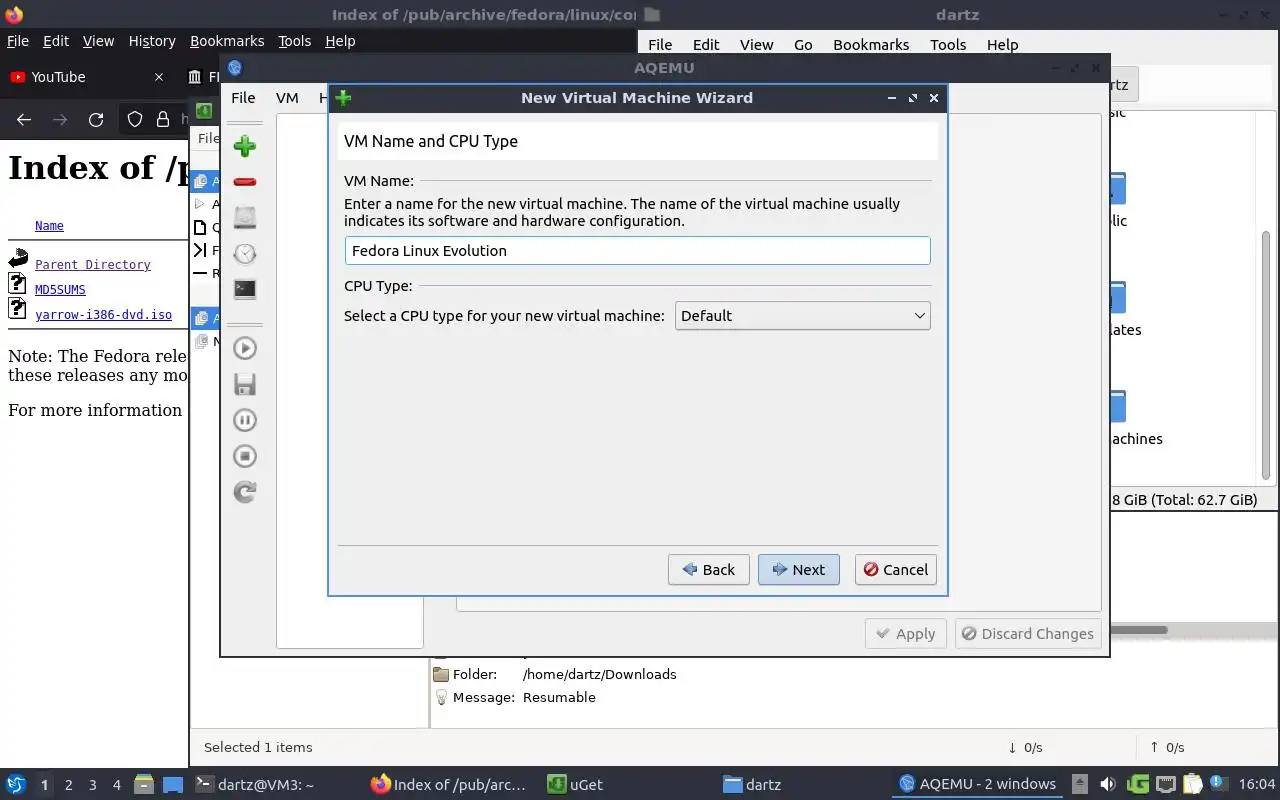Click the red minus Delete VM icon
The image size is (1280, 800).
tap(245, 182)
